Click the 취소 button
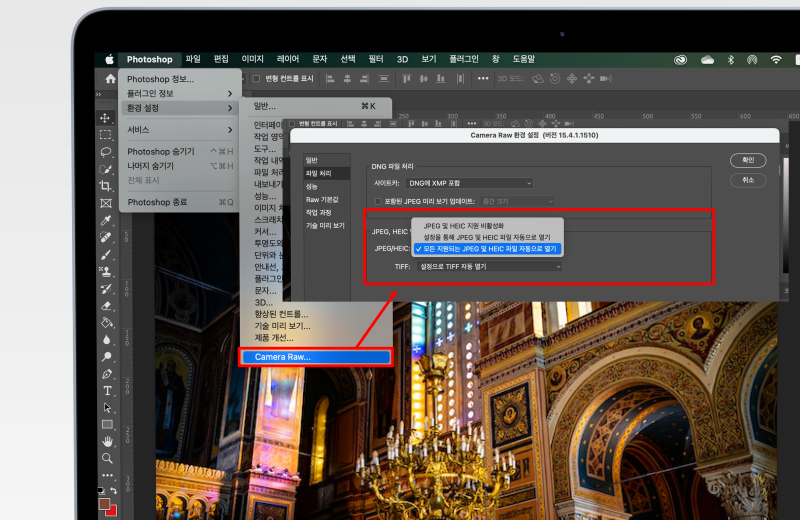800x520 pixels. click(748, 180)
